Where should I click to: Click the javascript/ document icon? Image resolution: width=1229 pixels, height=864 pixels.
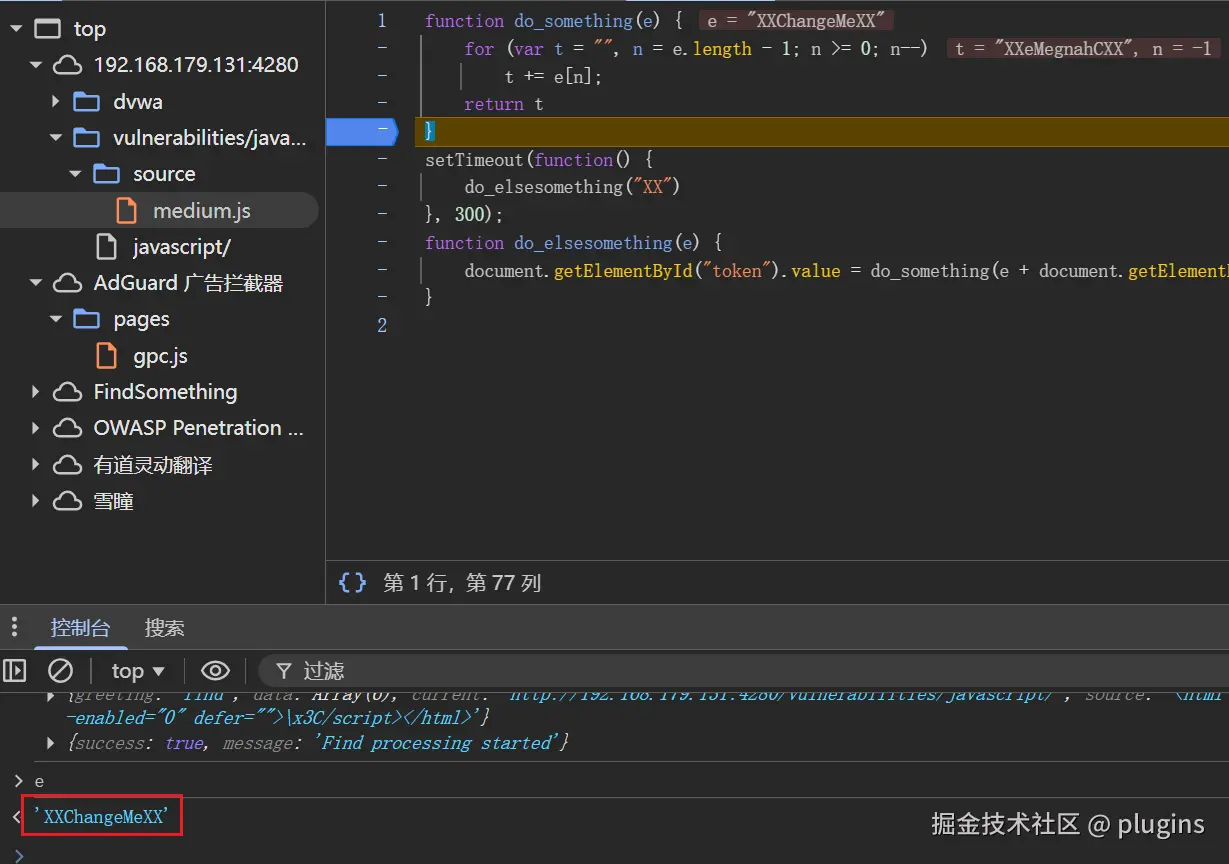point(106,246)
